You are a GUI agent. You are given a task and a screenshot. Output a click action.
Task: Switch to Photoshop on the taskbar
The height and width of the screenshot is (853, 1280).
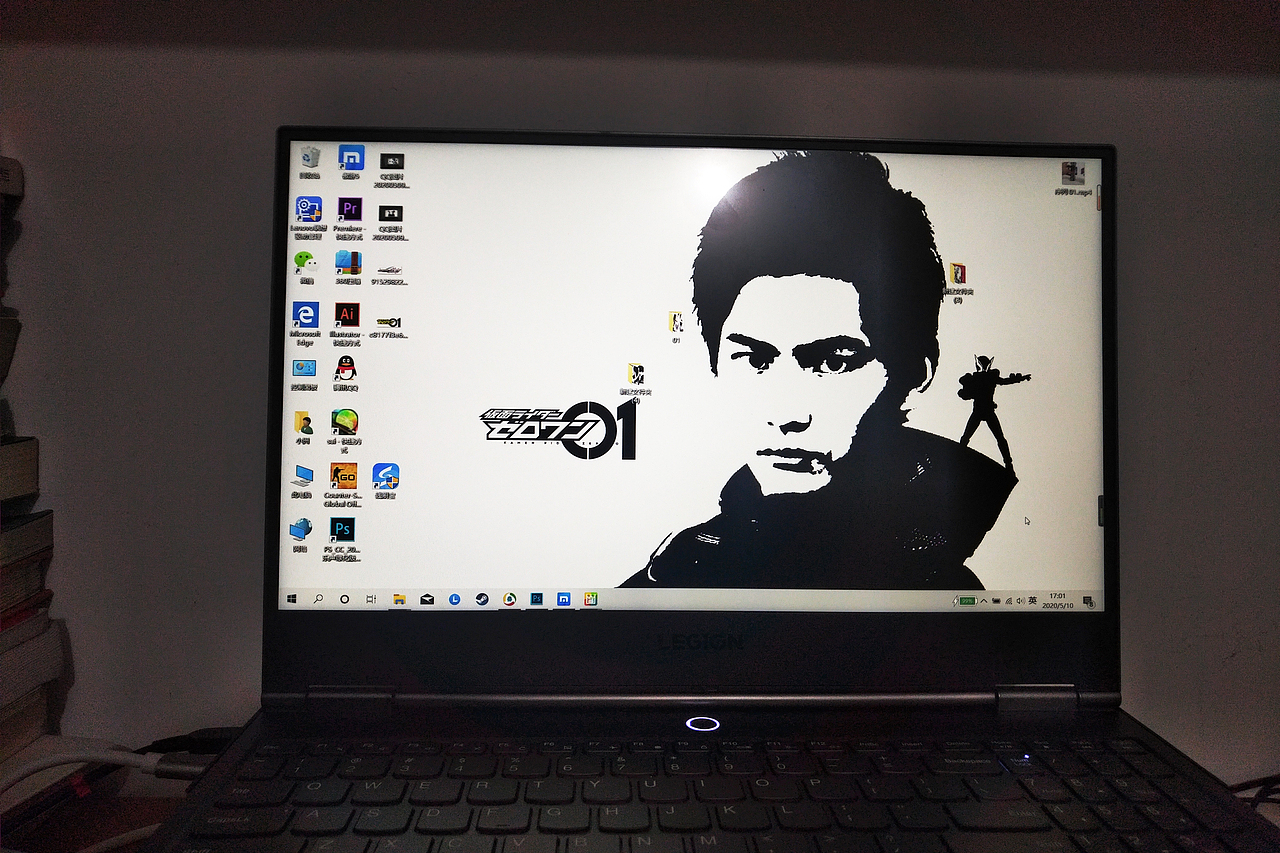536,599
